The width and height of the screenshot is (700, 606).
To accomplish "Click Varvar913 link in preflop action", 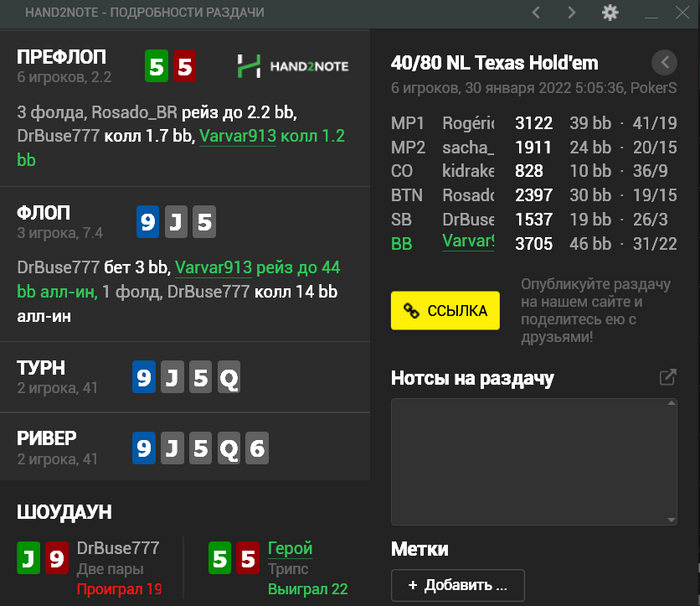I will 238,136.
